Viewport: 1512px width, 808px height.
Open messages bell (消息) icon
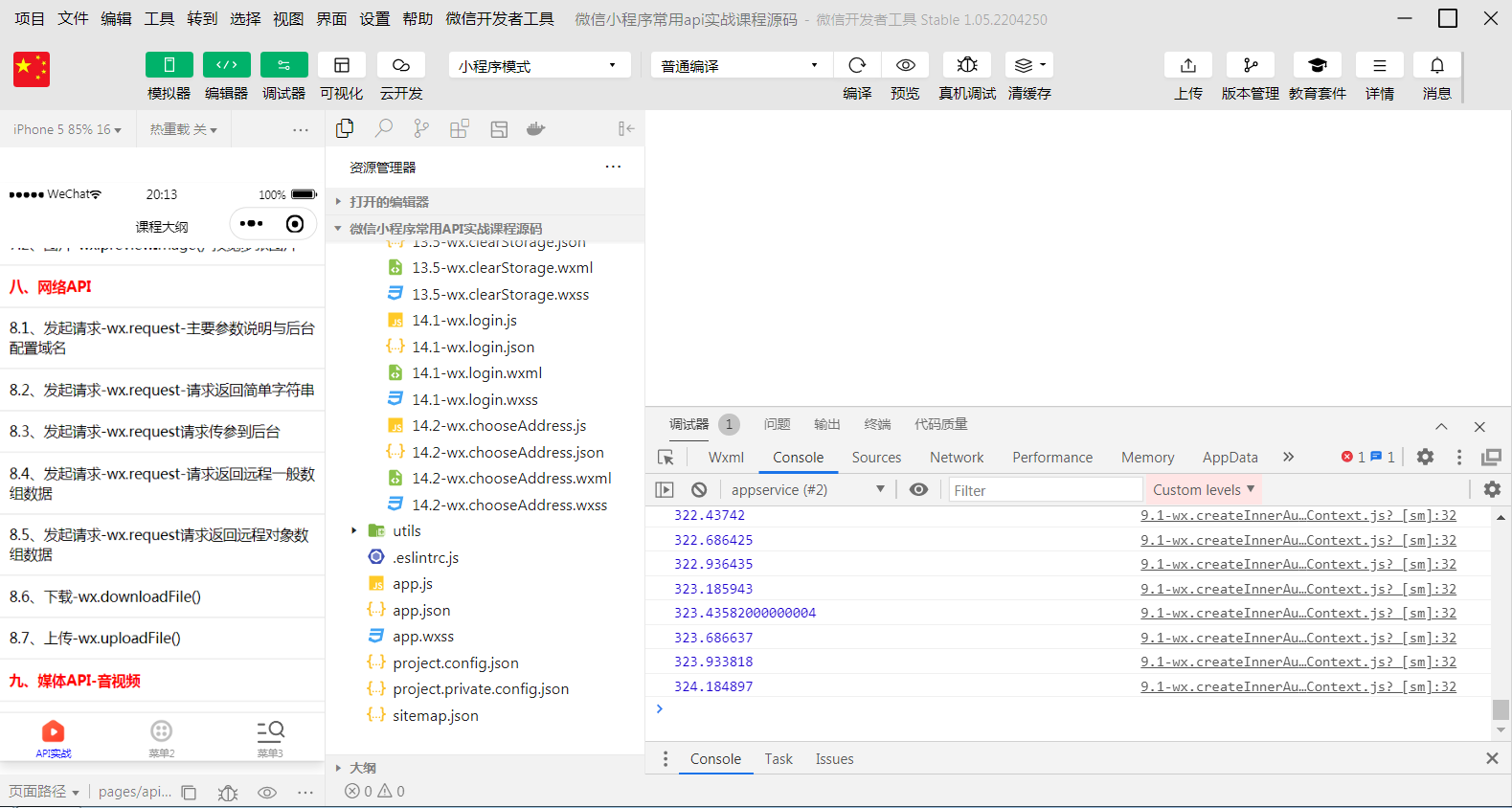pos(1437,65)
